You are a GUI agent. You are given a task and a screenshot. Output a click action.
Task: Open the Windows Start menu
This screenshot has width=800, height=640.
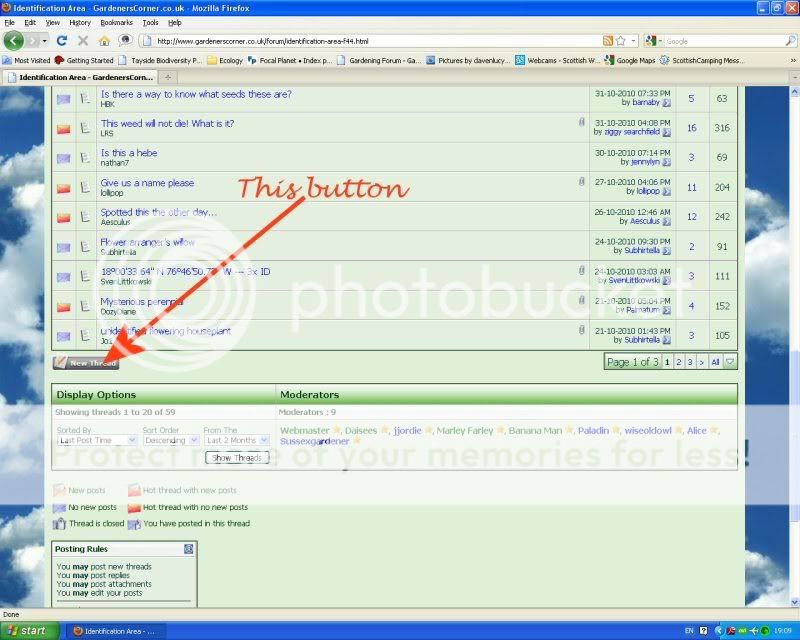(27, 631)
